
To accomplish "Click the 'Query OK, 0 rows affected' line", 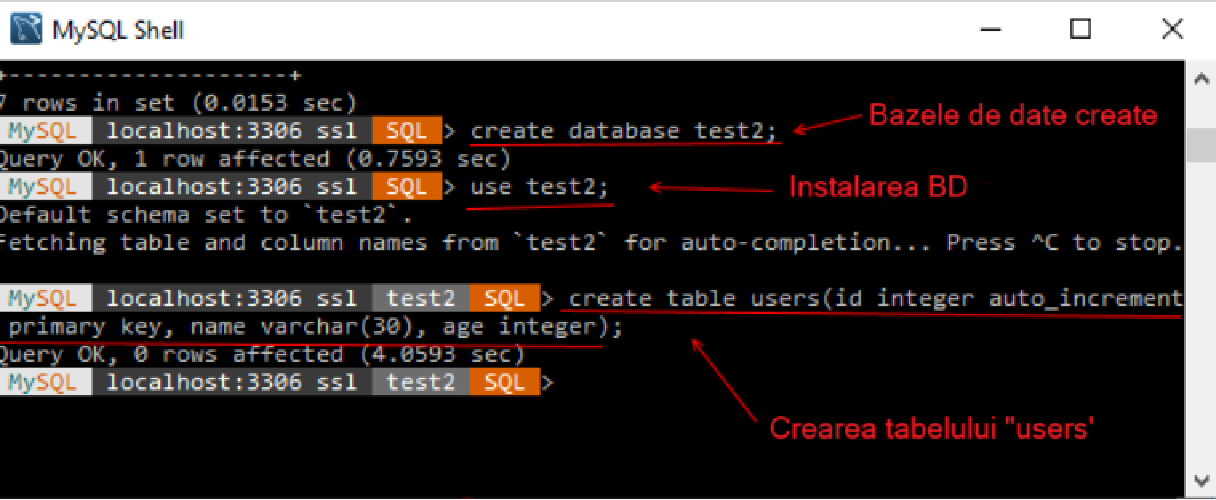I will pos(262,355).
